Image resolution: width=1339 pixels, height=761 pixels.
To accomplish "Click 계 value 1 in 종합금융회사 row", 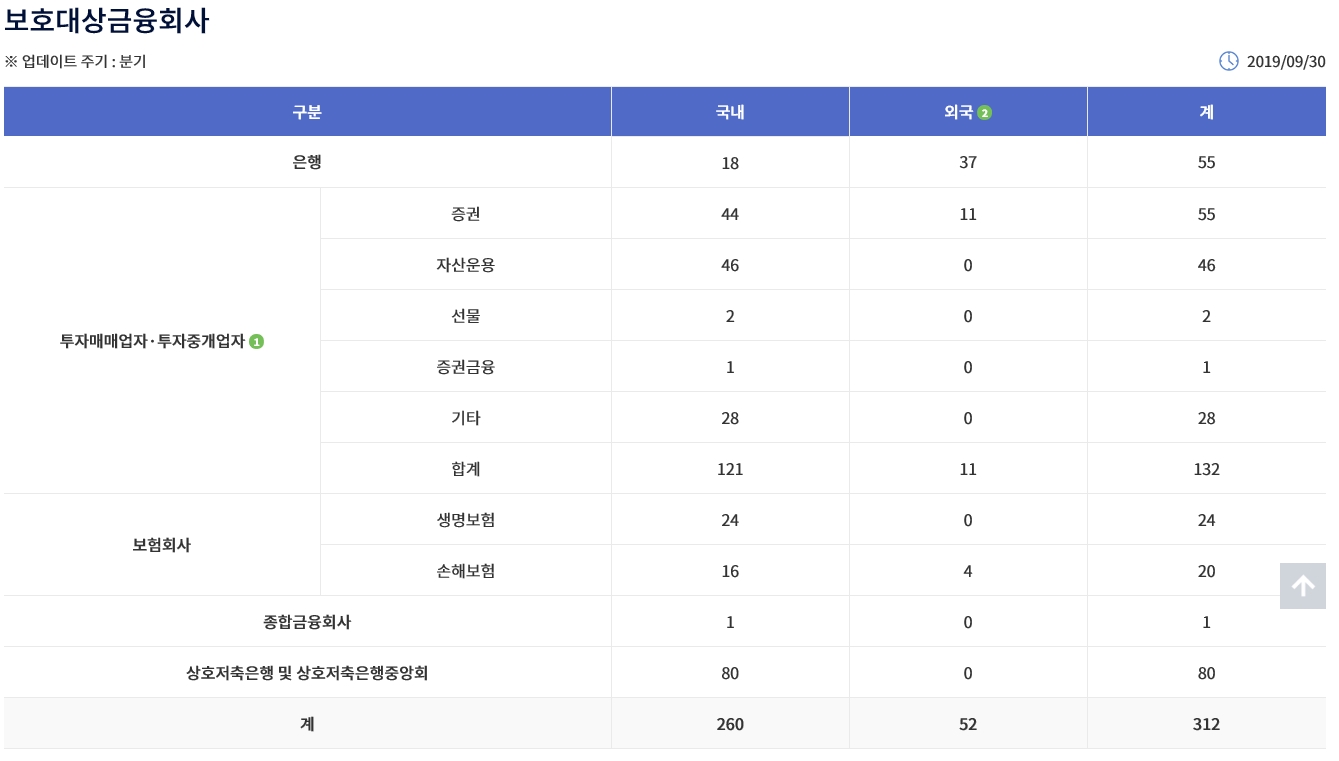I will tap(1207, 622).
